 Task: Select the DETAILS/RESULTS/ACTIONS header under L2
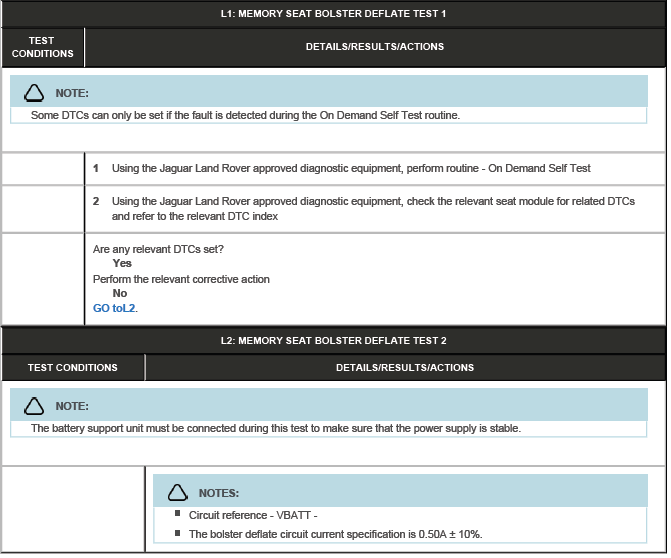point(404,368)
